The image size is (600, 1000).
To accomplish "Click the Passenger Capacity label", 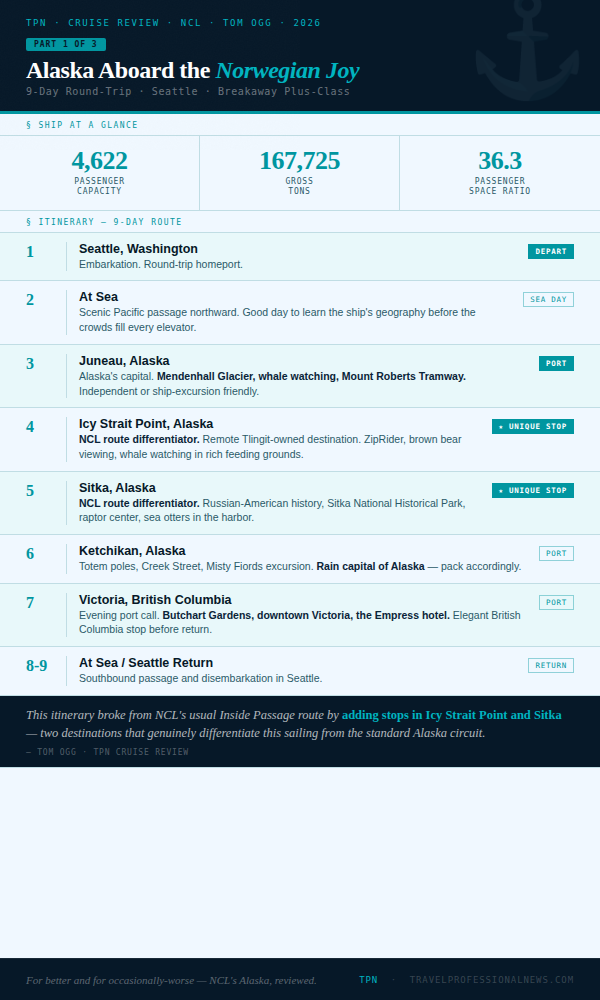I will coord(99,186).
